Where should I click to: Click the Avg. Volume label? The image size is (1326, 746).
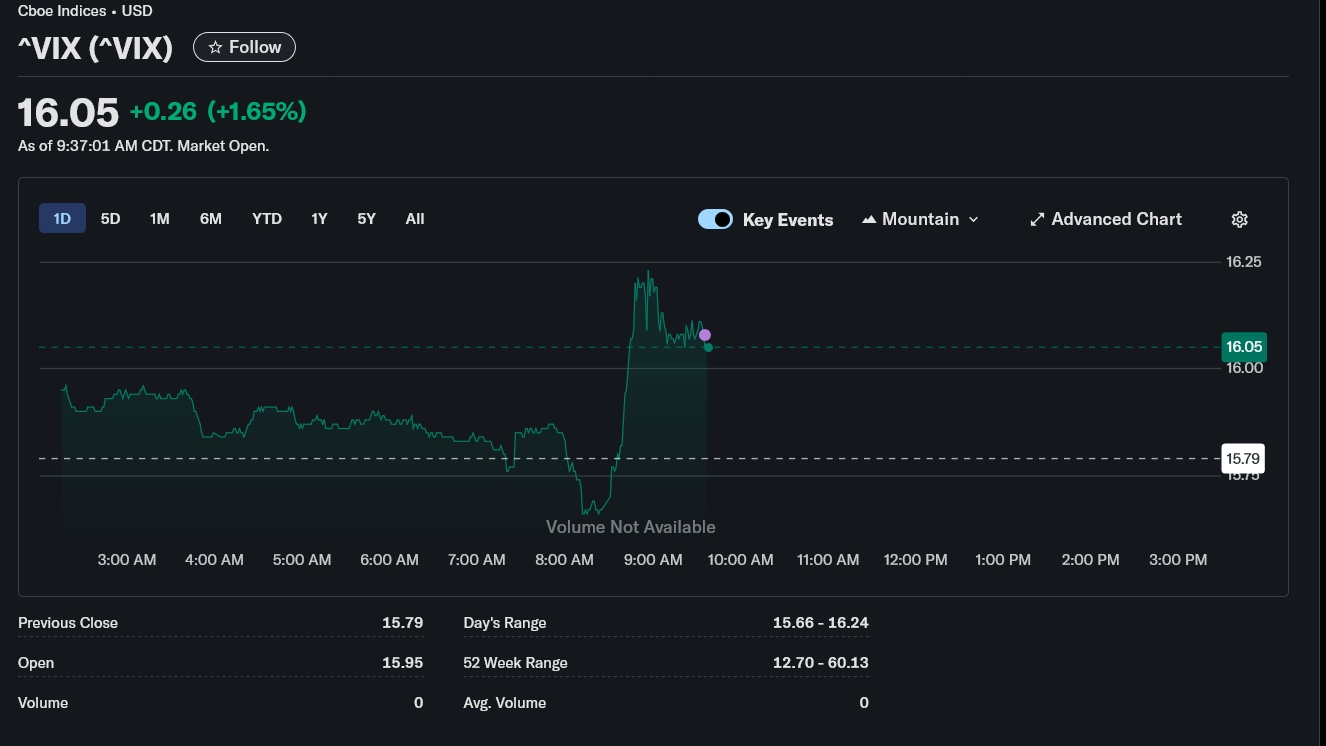[x=505, y=703]
